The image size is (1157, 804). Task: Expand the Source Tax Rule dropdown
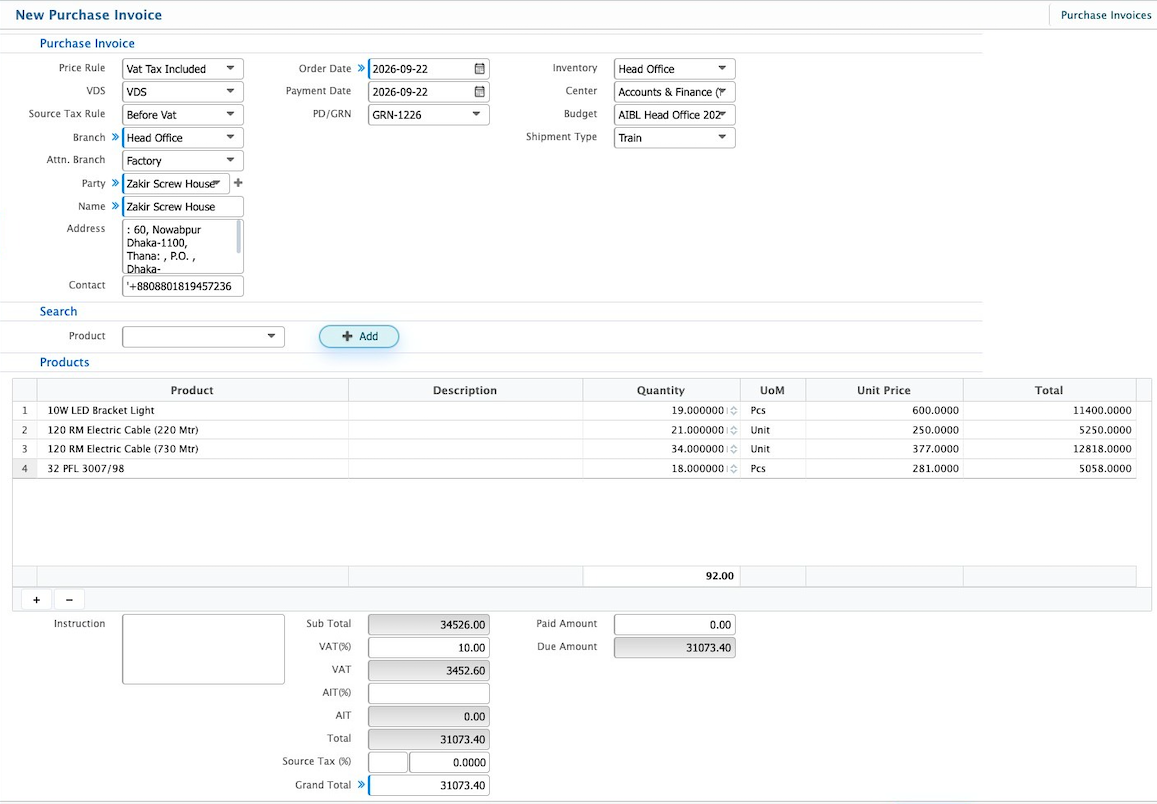pos(182,114)
